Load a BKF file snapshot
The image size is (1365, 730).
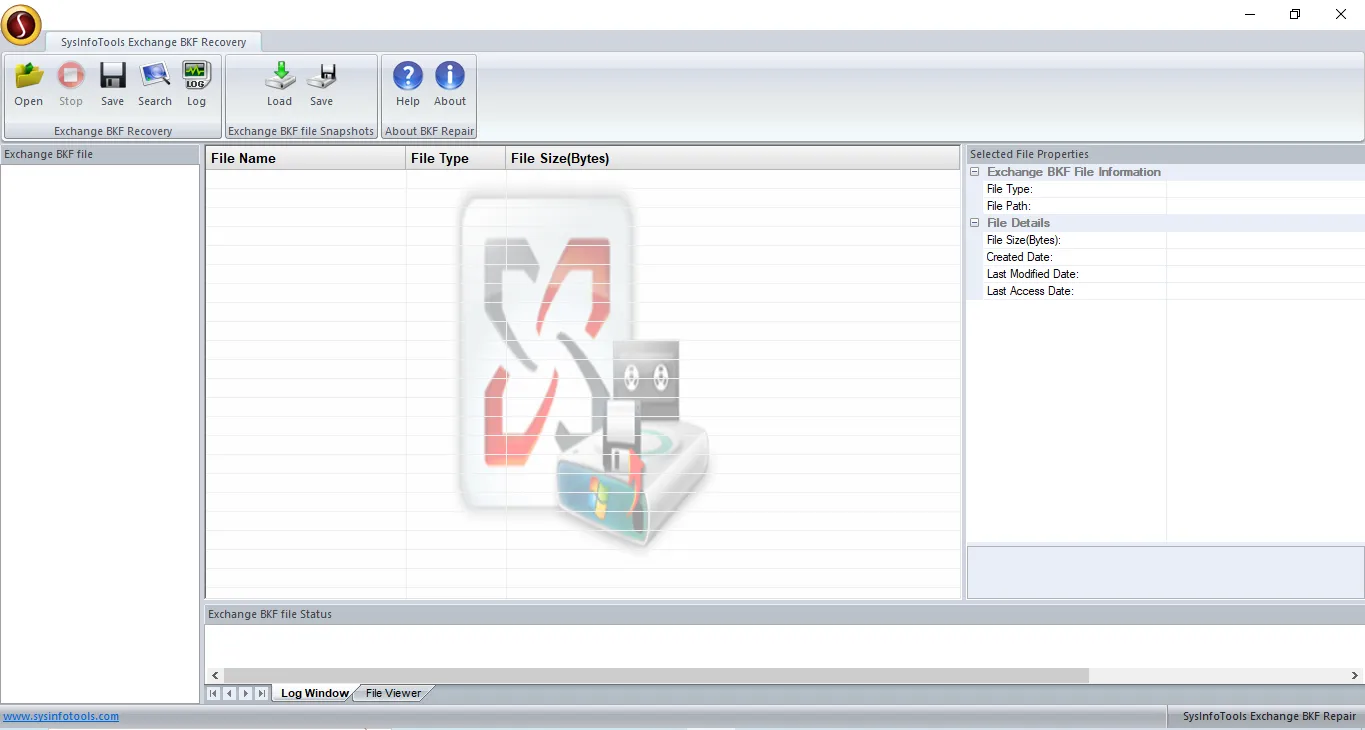(x=280, y=84)
